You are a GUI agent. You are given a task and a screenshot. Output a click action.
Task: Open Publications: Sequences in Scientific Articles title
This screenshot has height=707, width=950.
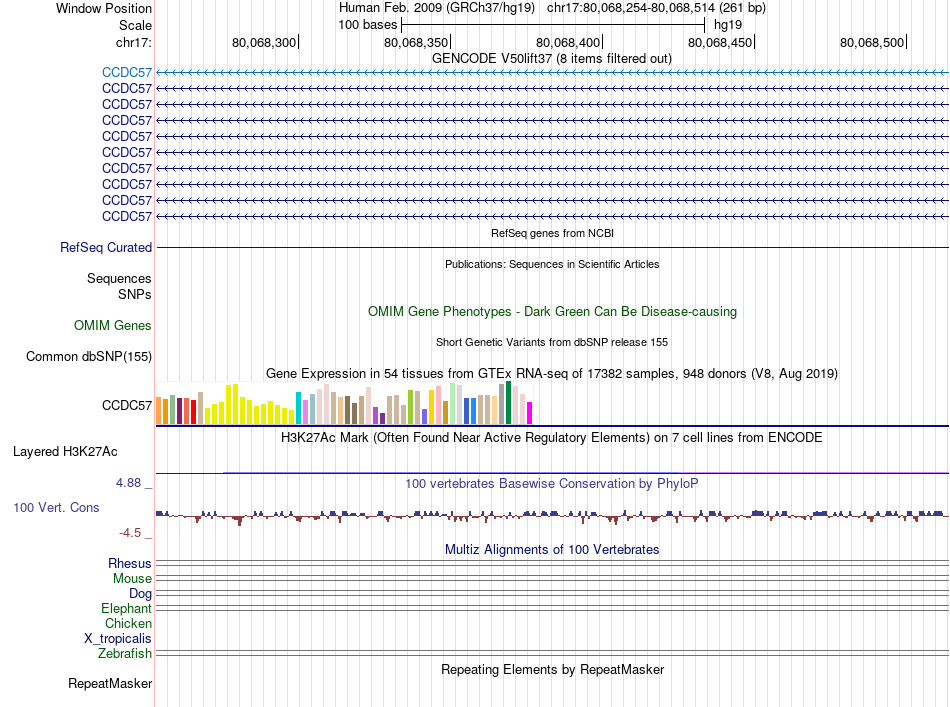[552, 264]
